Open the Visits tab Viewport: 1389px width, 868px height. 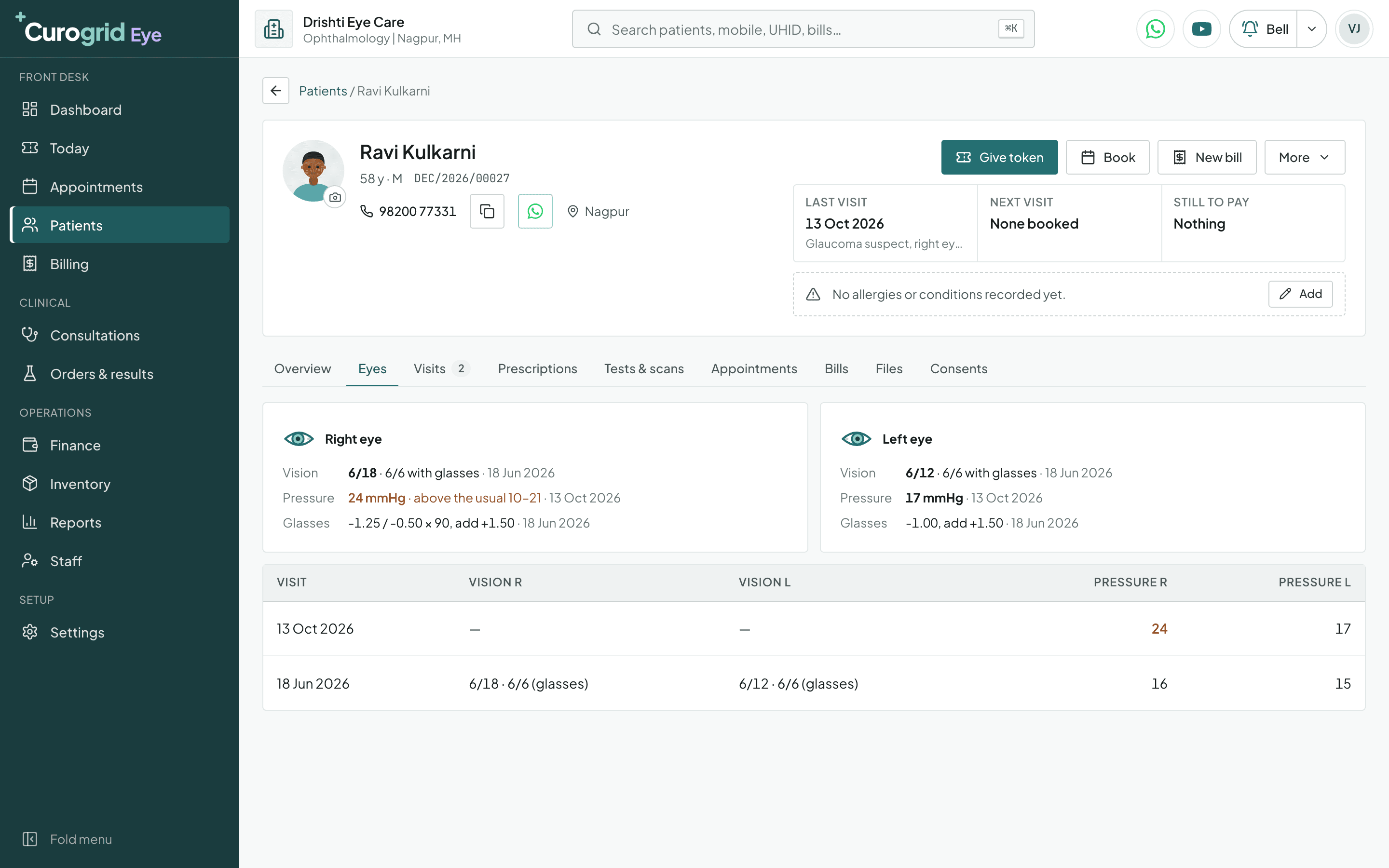441,368
